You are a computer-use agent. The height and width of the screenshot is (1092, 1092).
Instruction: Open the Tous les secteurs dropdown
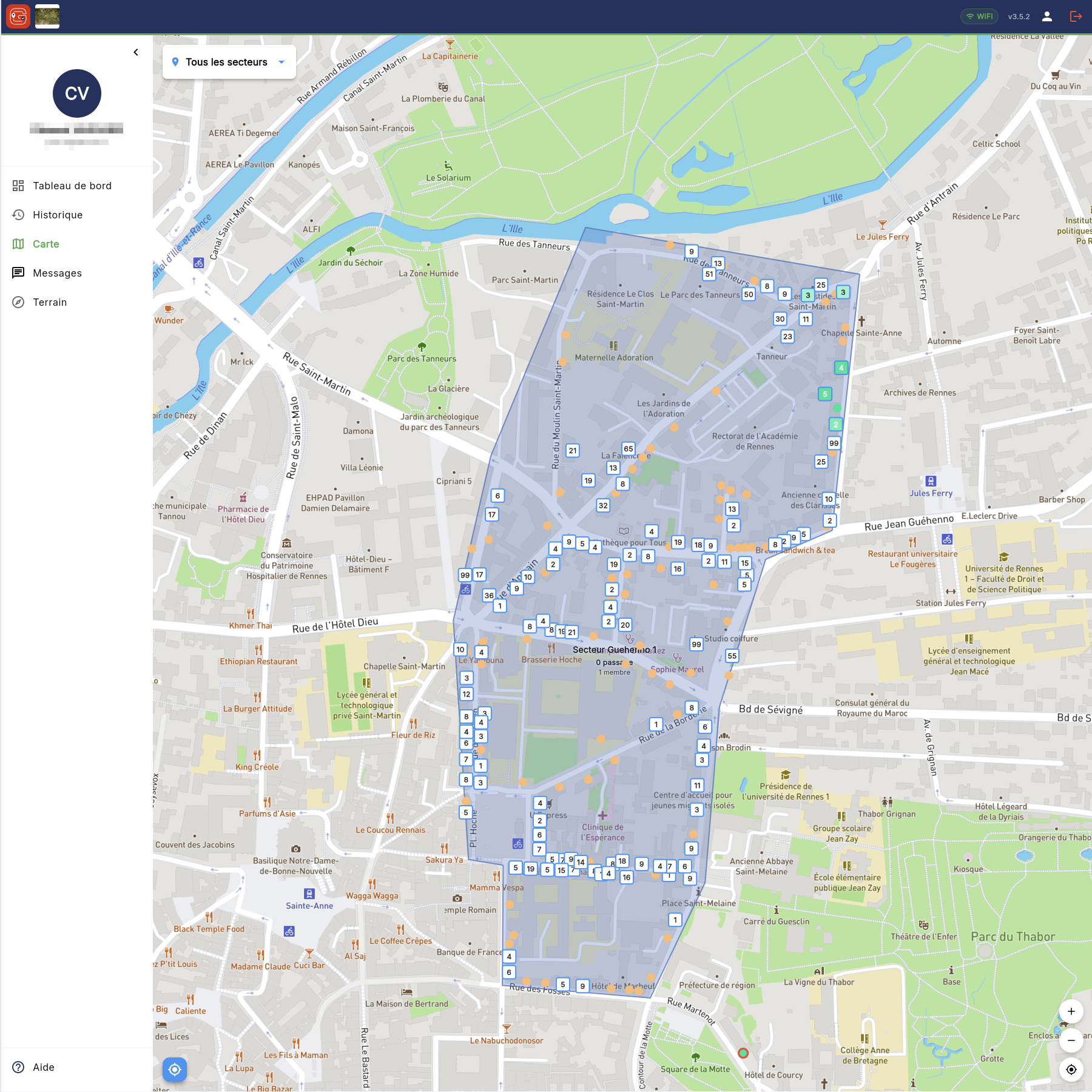[x=226, y=62]
